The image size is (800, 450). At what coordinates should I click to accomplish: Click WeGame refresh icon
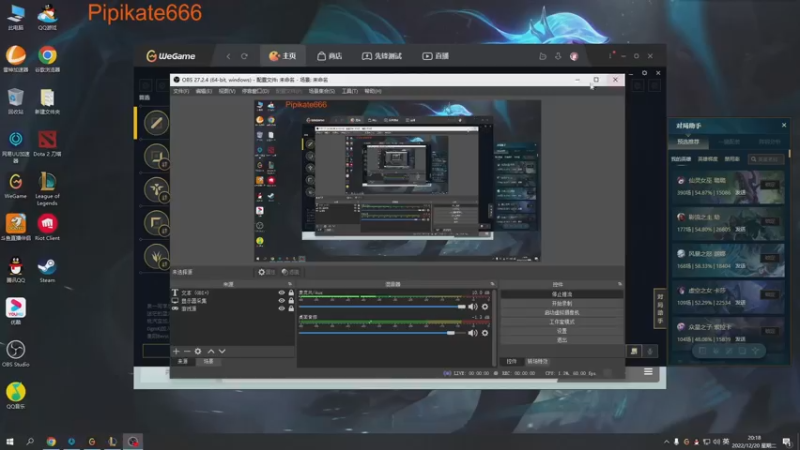click(244, 56)
